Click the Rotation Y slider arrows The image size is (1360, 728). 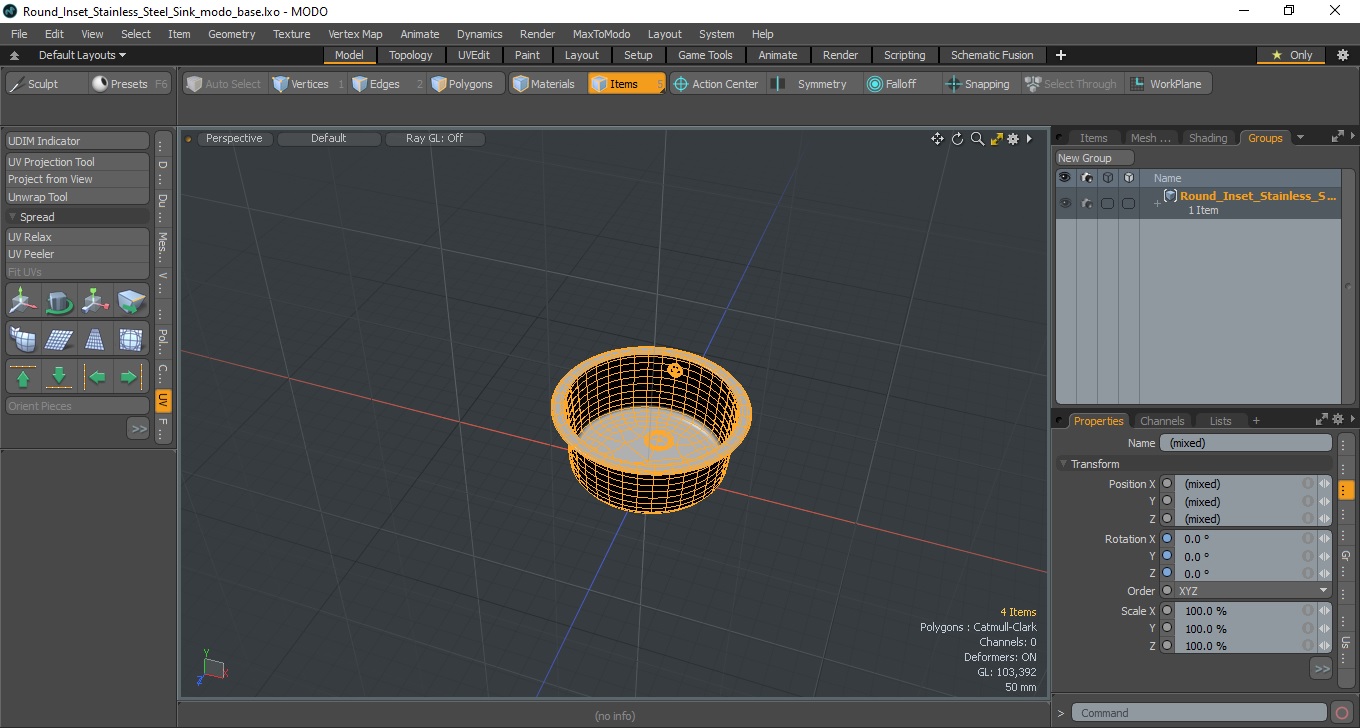click(1325, 557)
